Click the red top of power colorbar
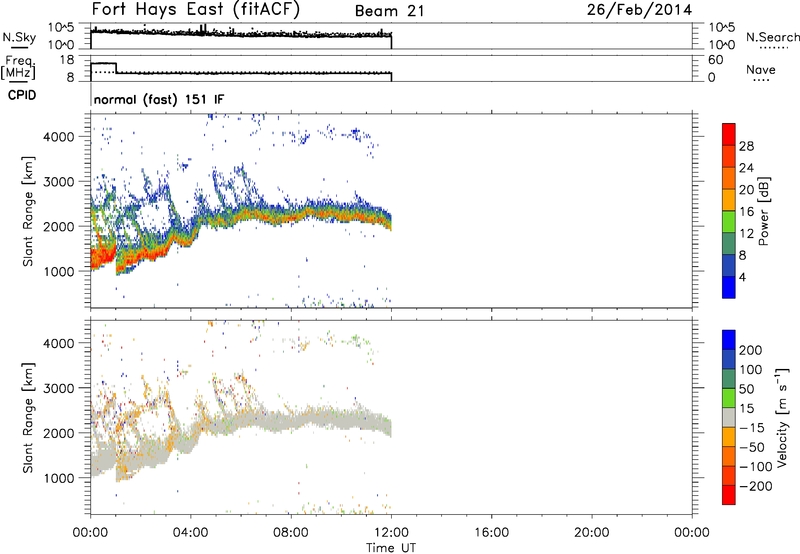 (x=729, y=134)
